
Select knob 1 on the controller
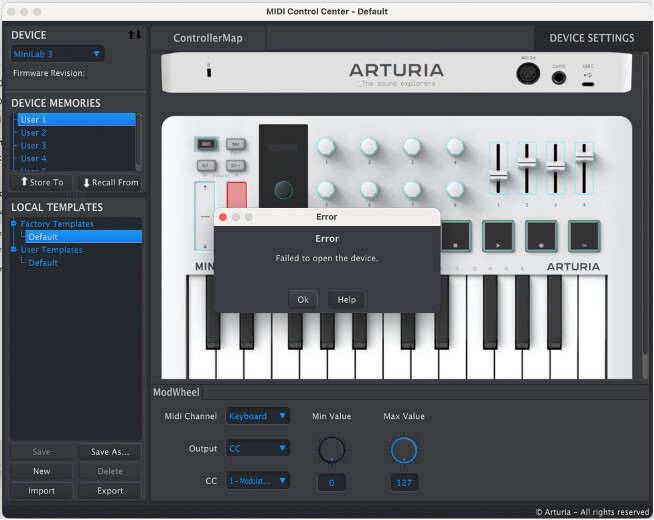326,146
